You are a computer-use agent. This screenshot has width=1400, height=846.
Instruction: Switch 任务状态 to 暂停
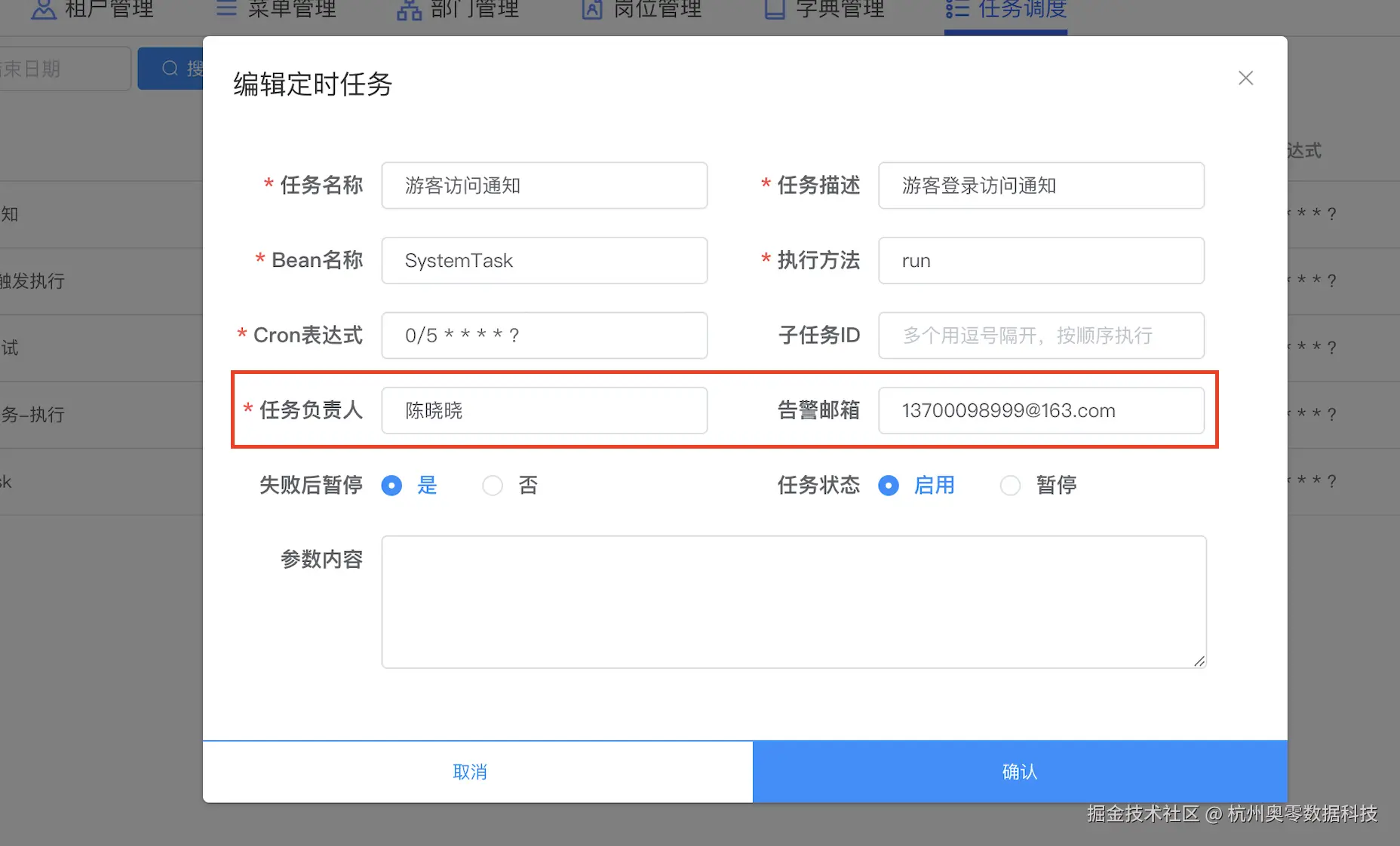click(x=1011, y=485)
